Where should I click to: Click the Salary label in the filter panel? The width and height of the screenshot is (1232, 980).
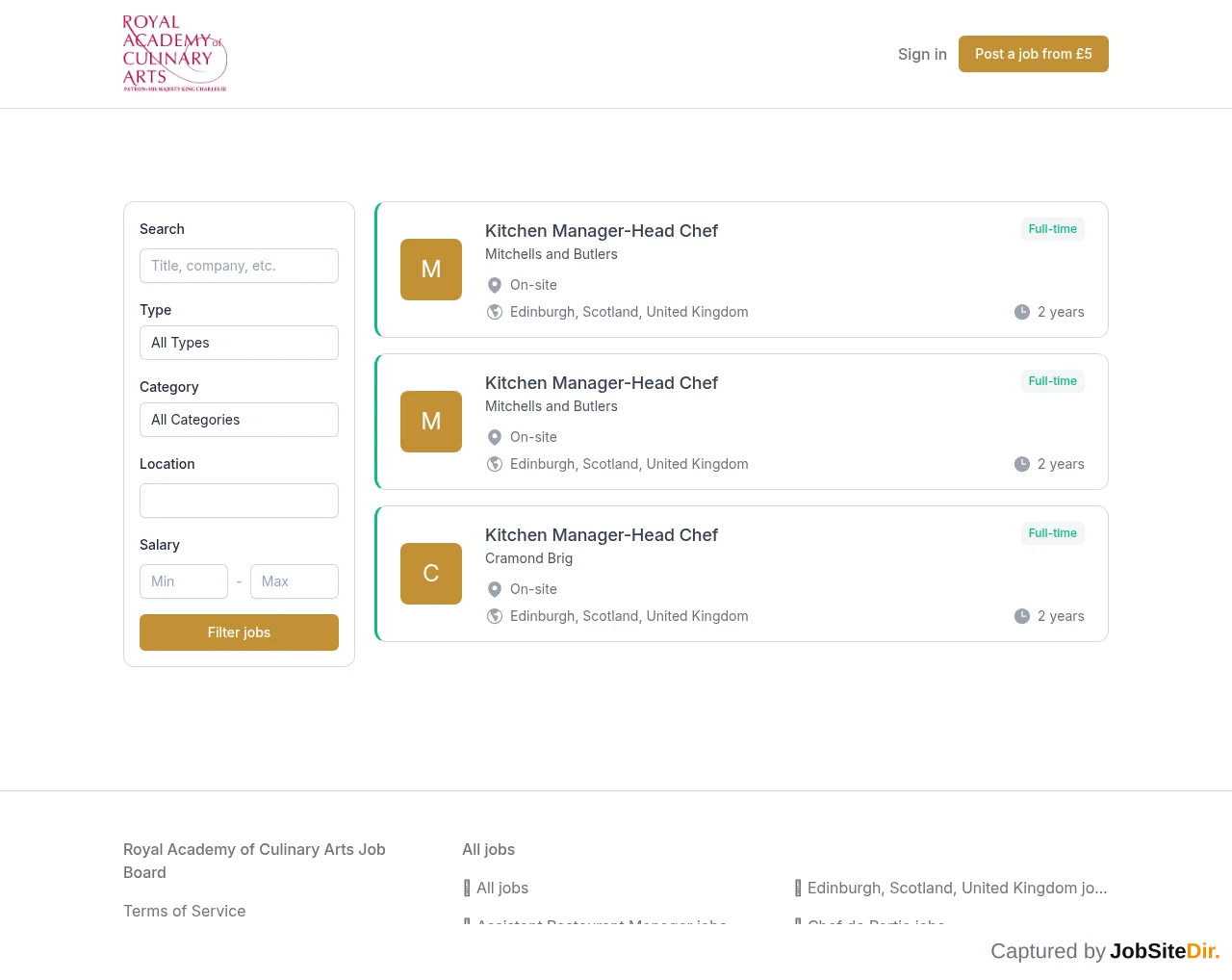[x=160, y=545]
